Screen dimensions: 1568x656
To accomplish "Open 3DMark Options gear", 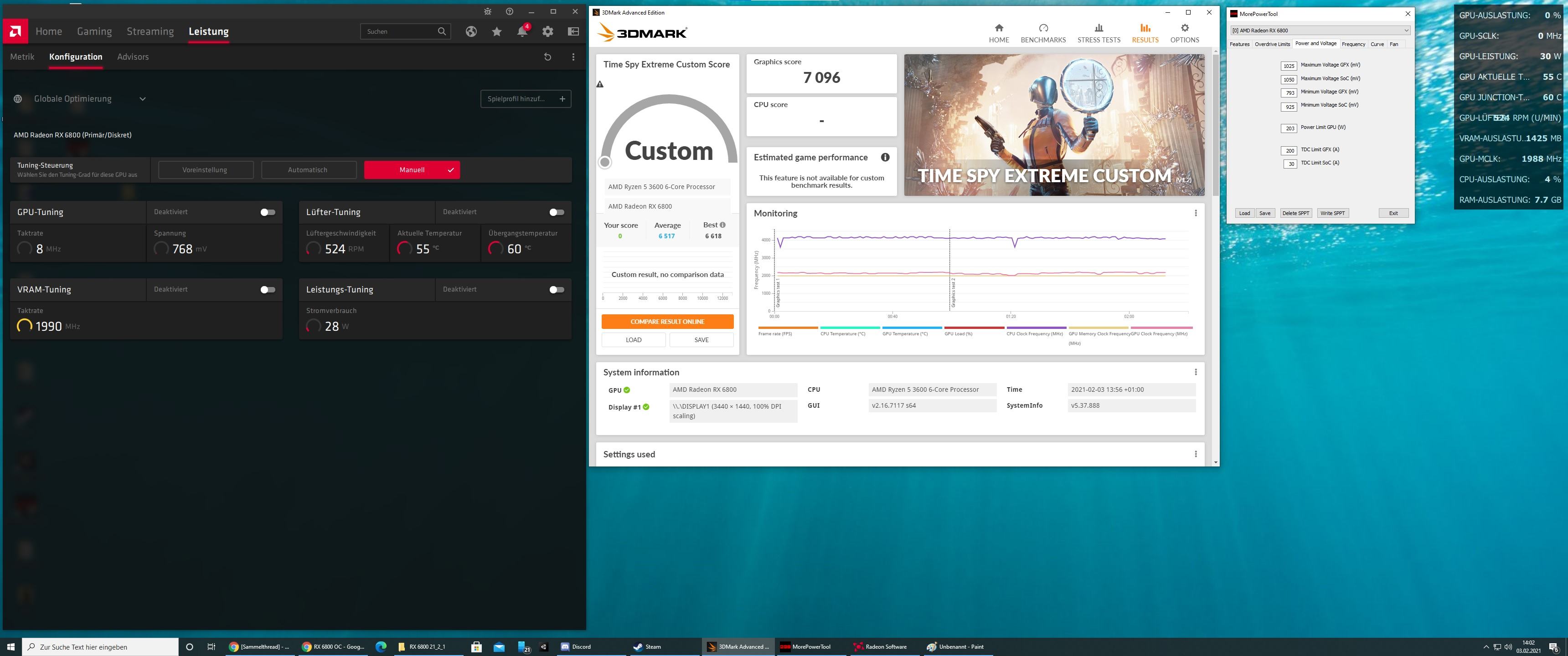I will point(1184,33).
